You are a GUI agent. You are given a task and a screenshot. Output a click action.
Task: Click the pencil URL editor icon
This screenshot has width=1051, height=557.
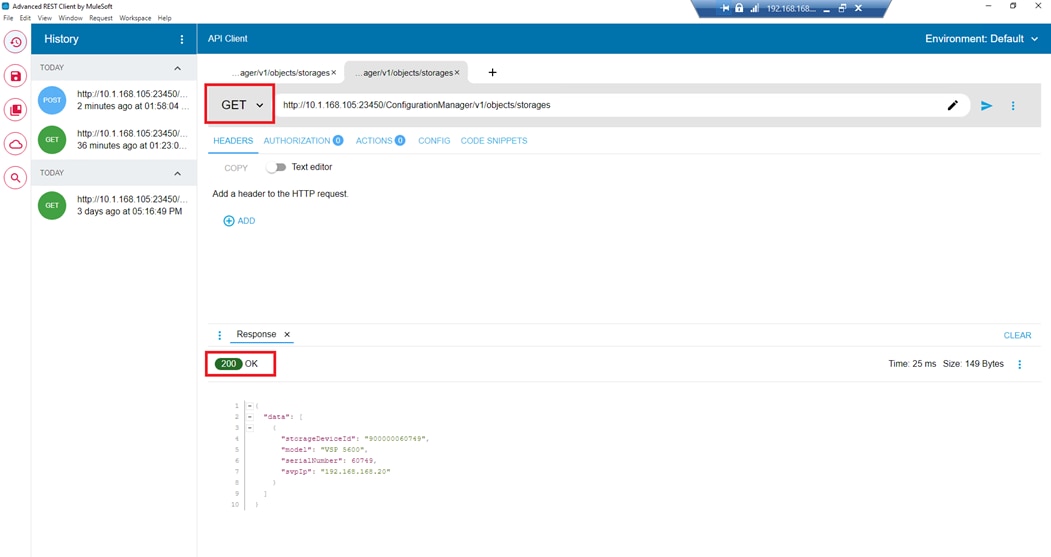coord(952,105)
